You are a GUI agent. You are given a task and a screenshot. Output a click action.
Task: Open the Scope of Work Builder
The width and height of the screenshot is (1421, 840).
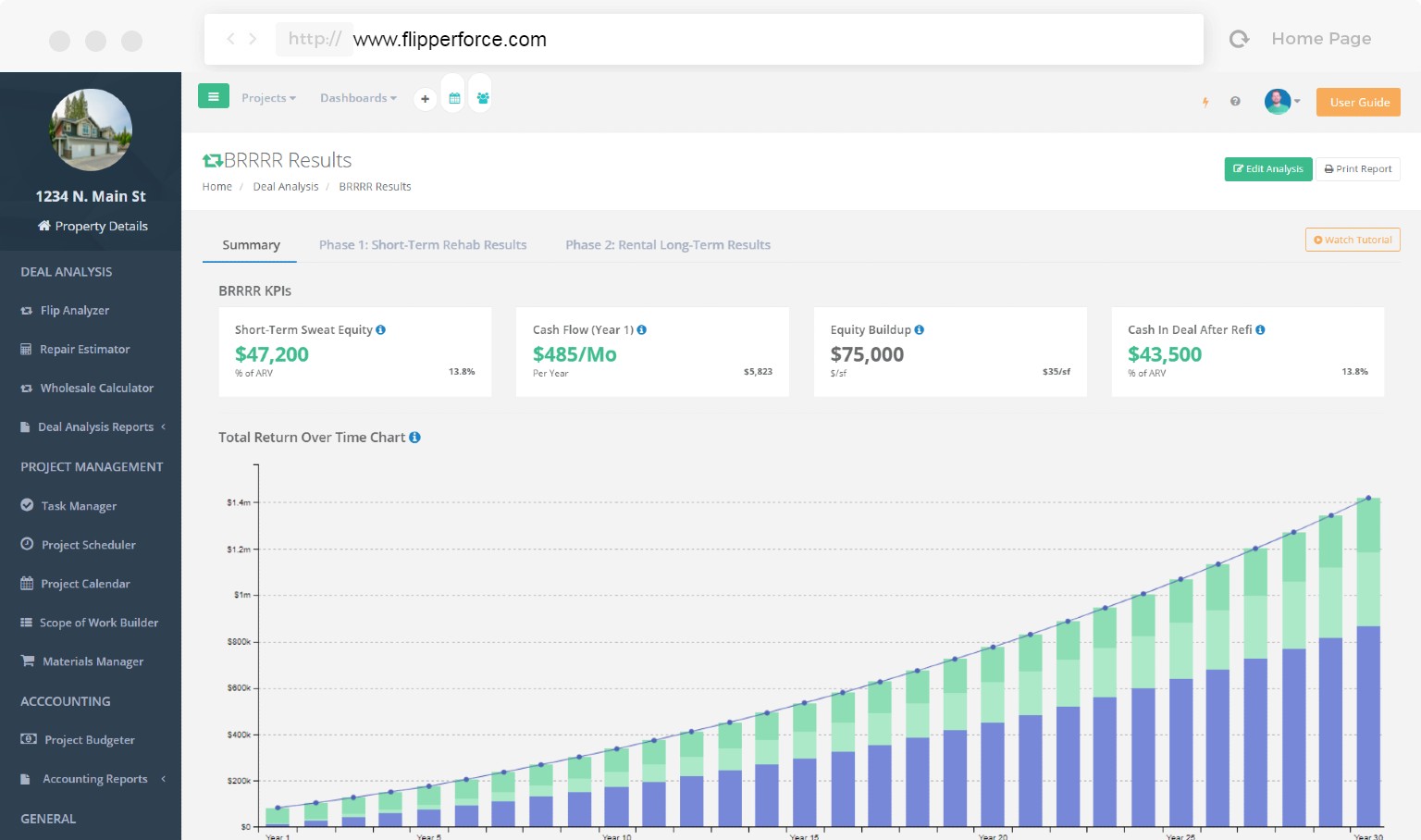coord(99,623)
